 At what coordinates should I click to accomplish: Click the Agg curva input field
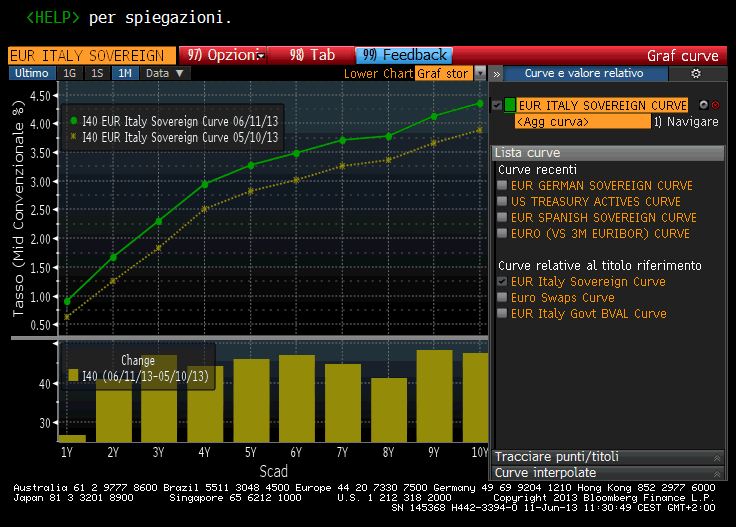point(581,121)
